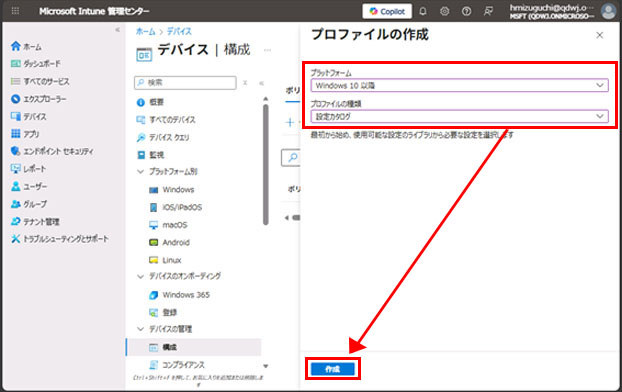Click the 作成 button

point(332,369)
